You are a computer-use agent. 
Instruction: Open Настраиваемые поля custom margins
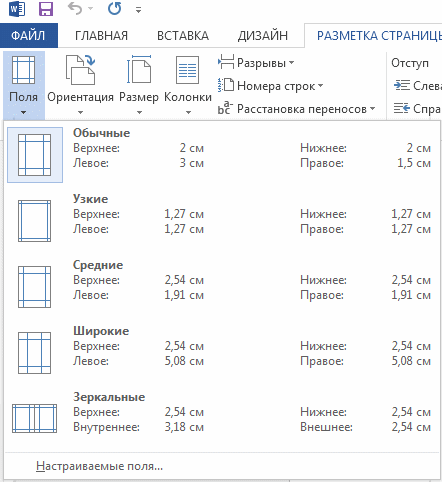[x=99, y=466]
